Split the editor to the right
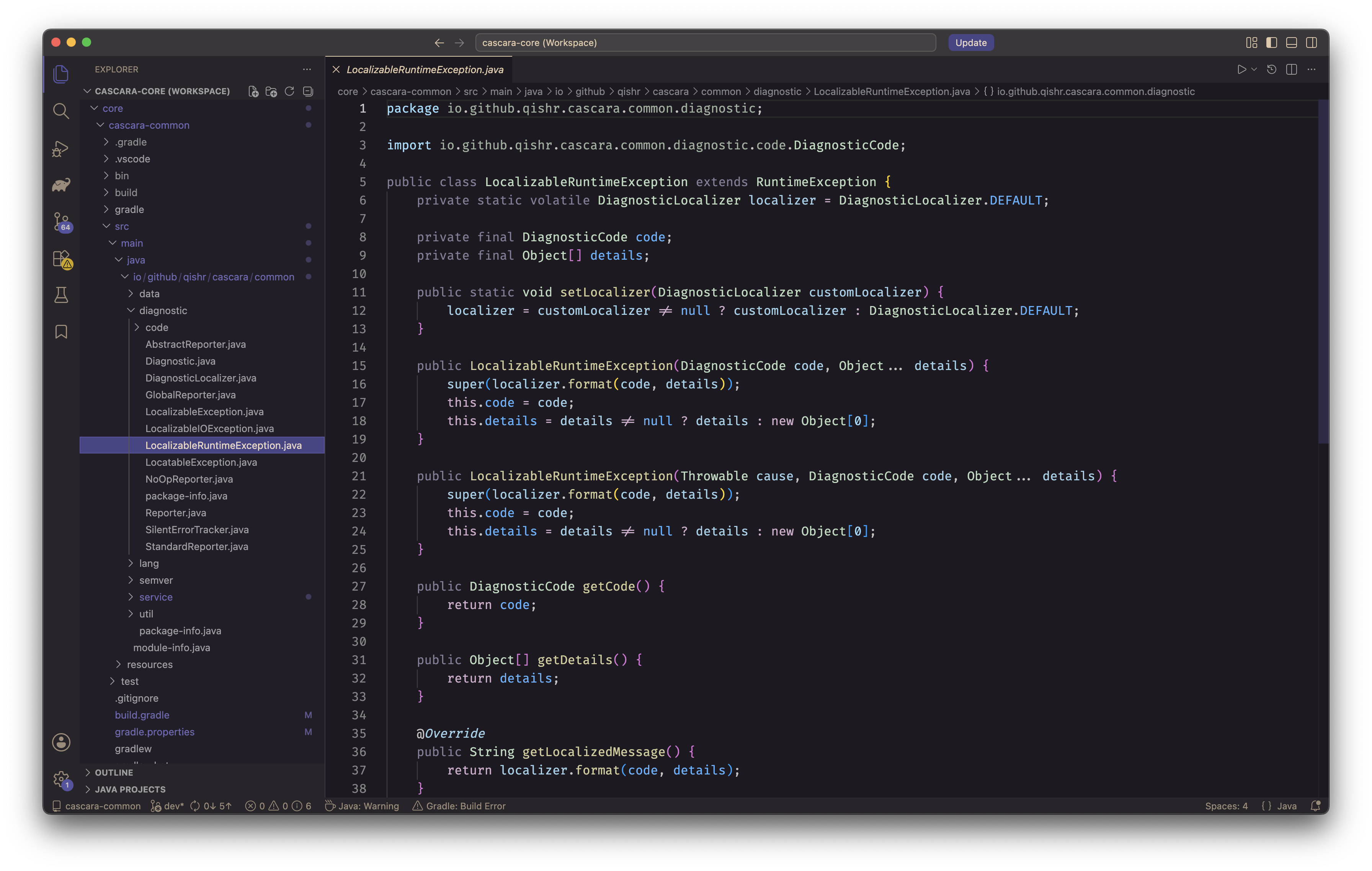Image resolution: width=1372 pixels, height=871 pixels. pyautogui.click(x=1291, y=69)
